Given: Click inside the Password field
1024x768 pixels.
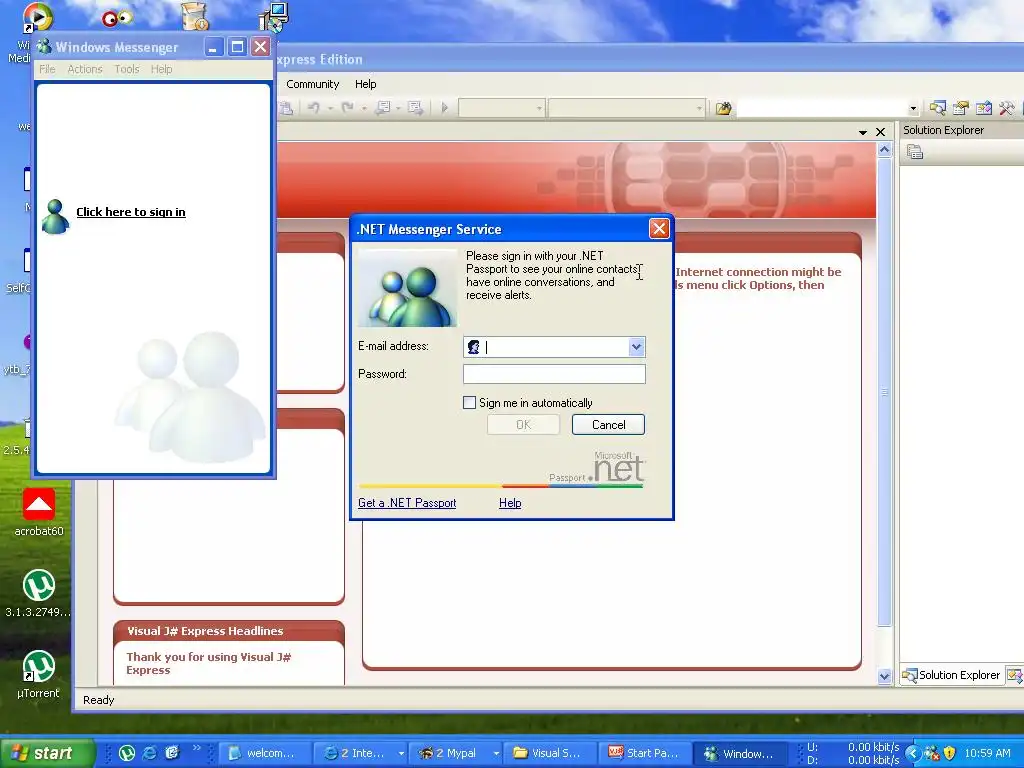Looking at the screenshot, I should (554, 374).
